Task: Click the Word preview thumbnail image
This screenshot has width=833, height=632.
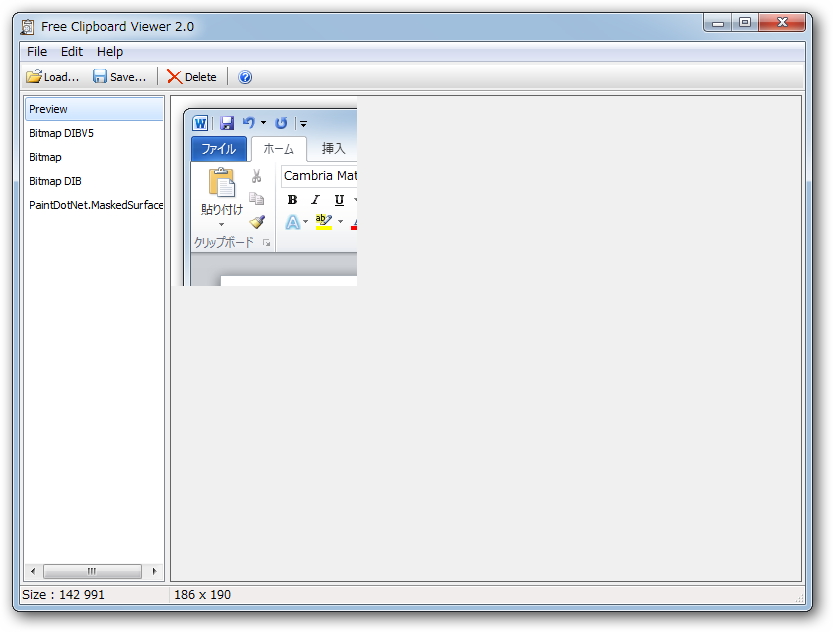Action: point(272,195)
